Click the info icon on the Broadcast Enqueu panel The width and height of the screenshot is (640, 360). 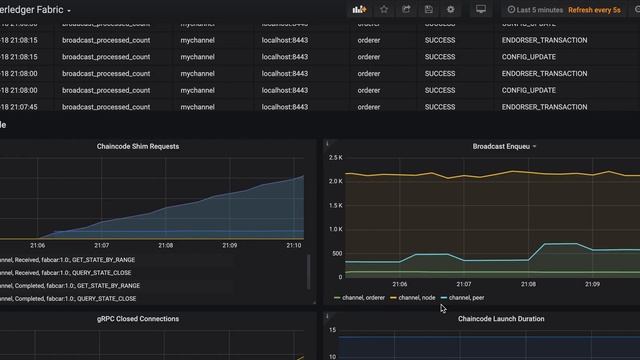tap(327, 143)
